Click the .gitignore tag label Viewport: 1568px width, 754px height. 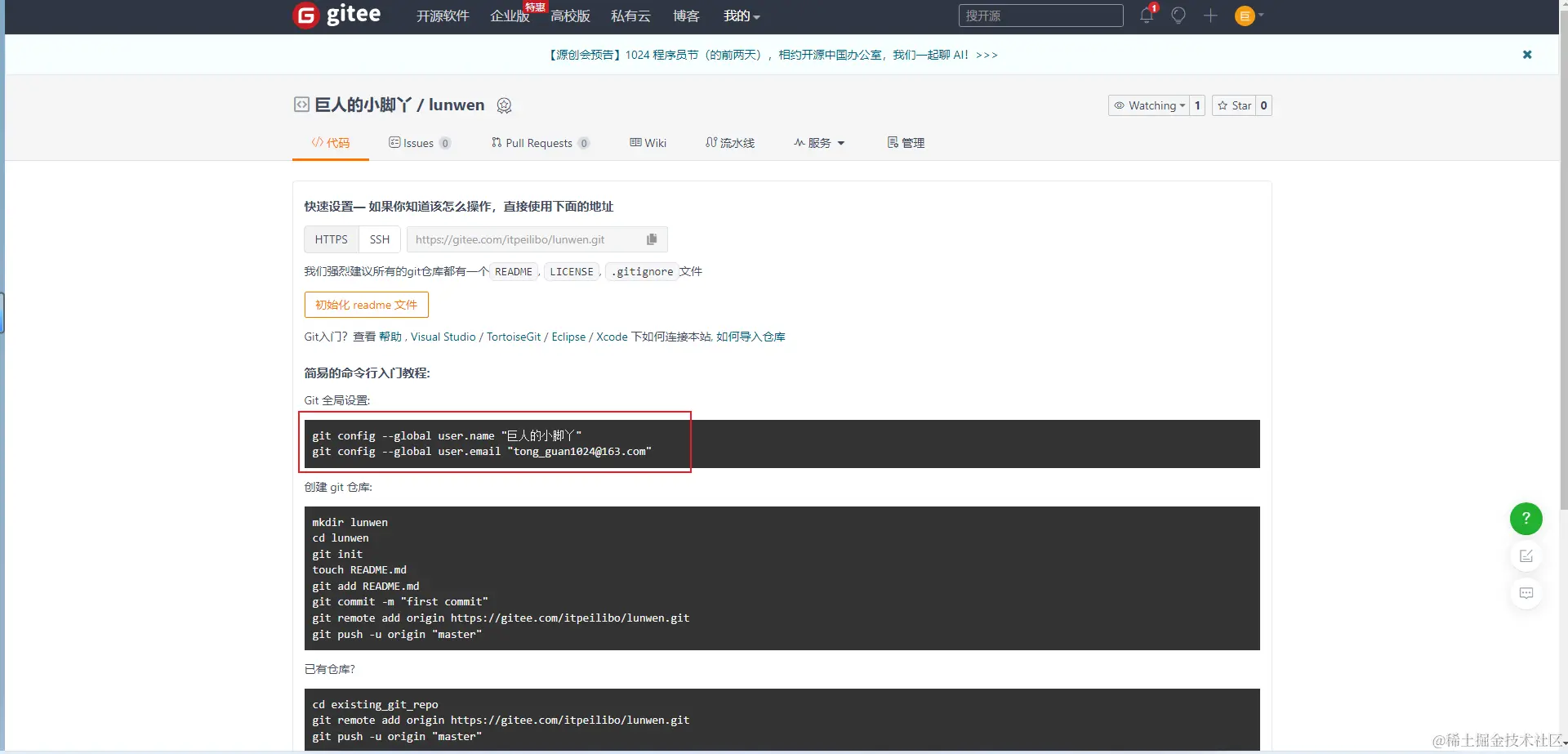(642, 271)
